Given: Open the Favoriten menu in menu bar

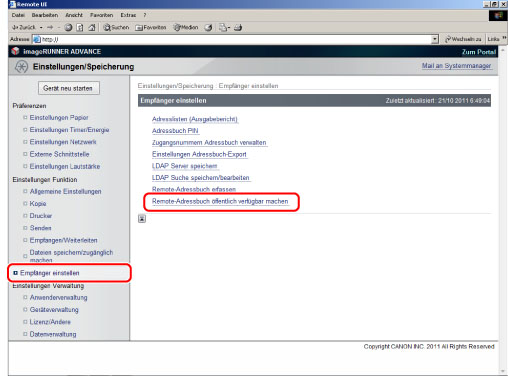Looking at the screenshot, I should 101,15.
